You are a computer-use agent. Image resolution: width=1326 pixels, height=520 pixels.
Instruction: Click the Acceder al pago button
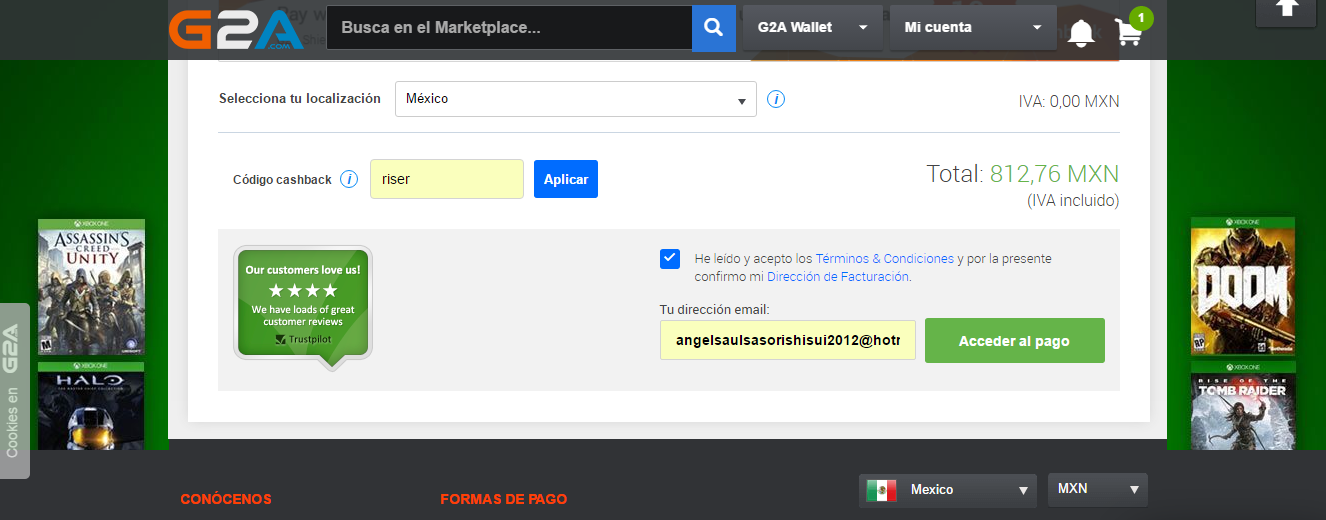point(1014,341)
